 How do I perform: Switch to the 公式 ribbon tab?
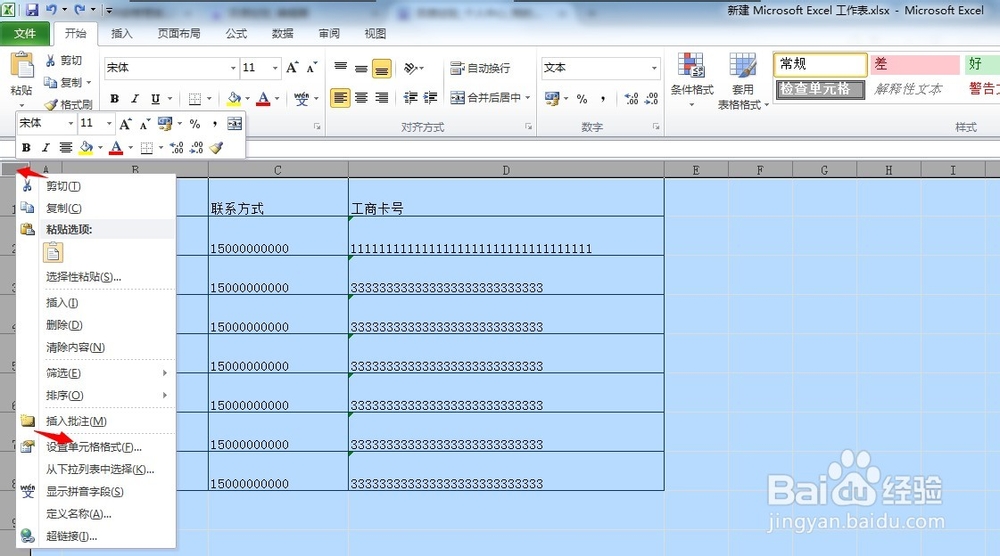pyautogui.click(x=236, y=33)
